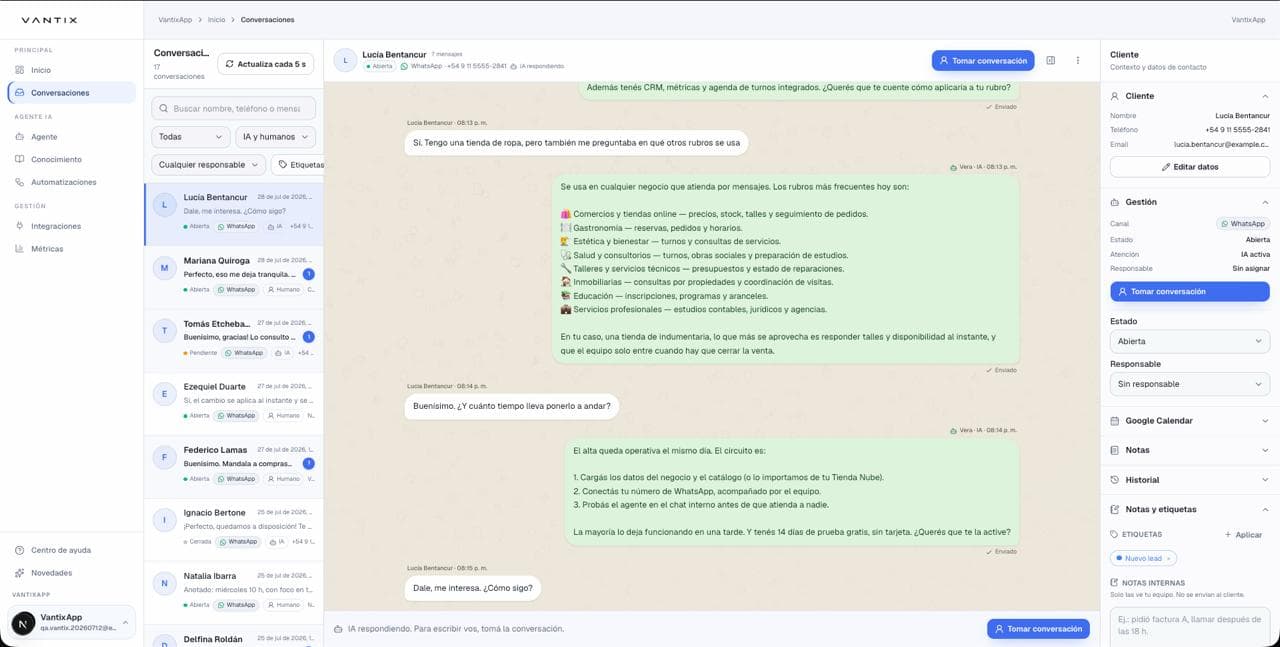Open the Cualquier responsable filter dropdown
Screen dimensions: 1280x647
tap(208, 165)
